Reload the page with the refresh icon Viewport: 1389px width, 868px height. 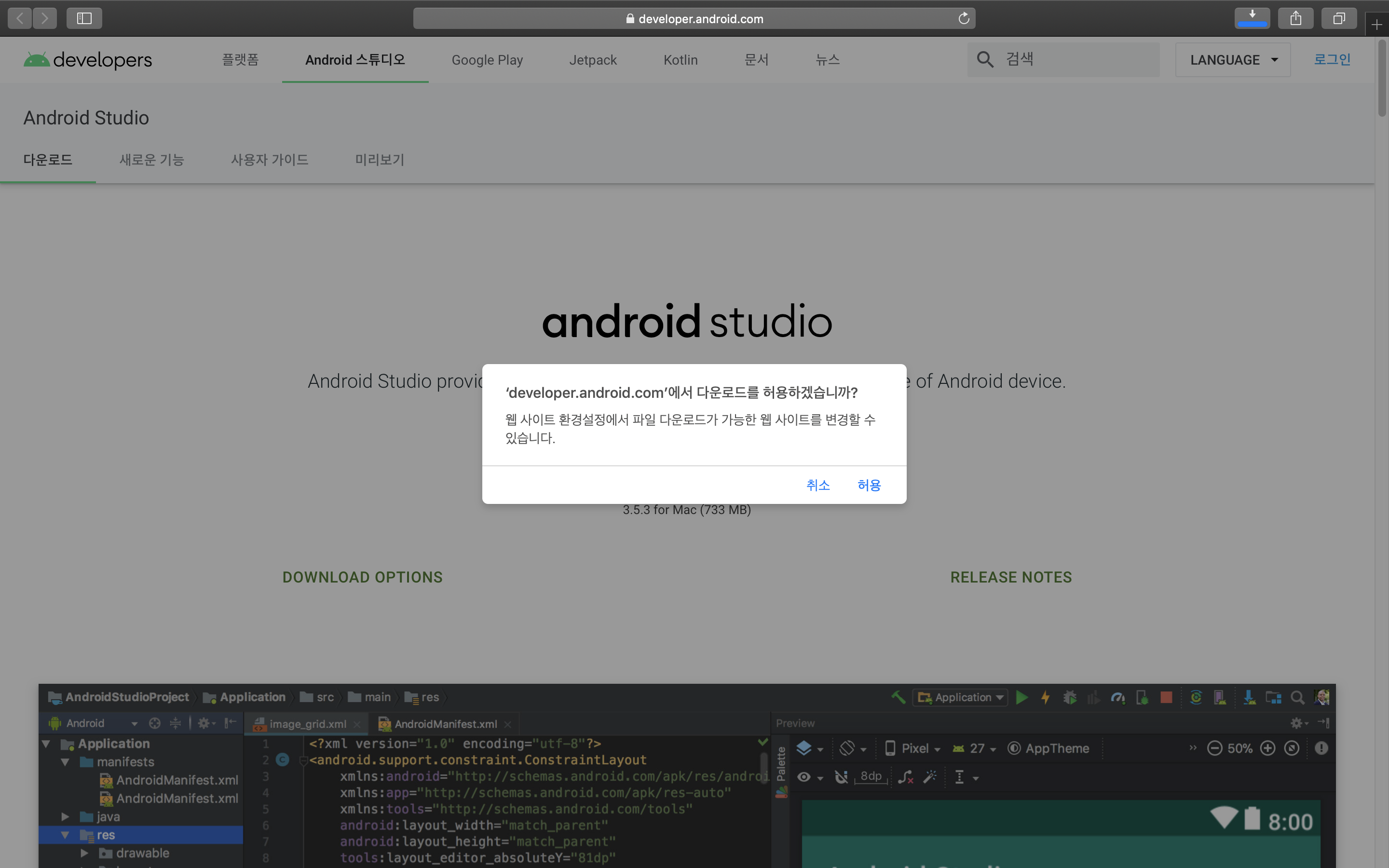coord(964,18)
